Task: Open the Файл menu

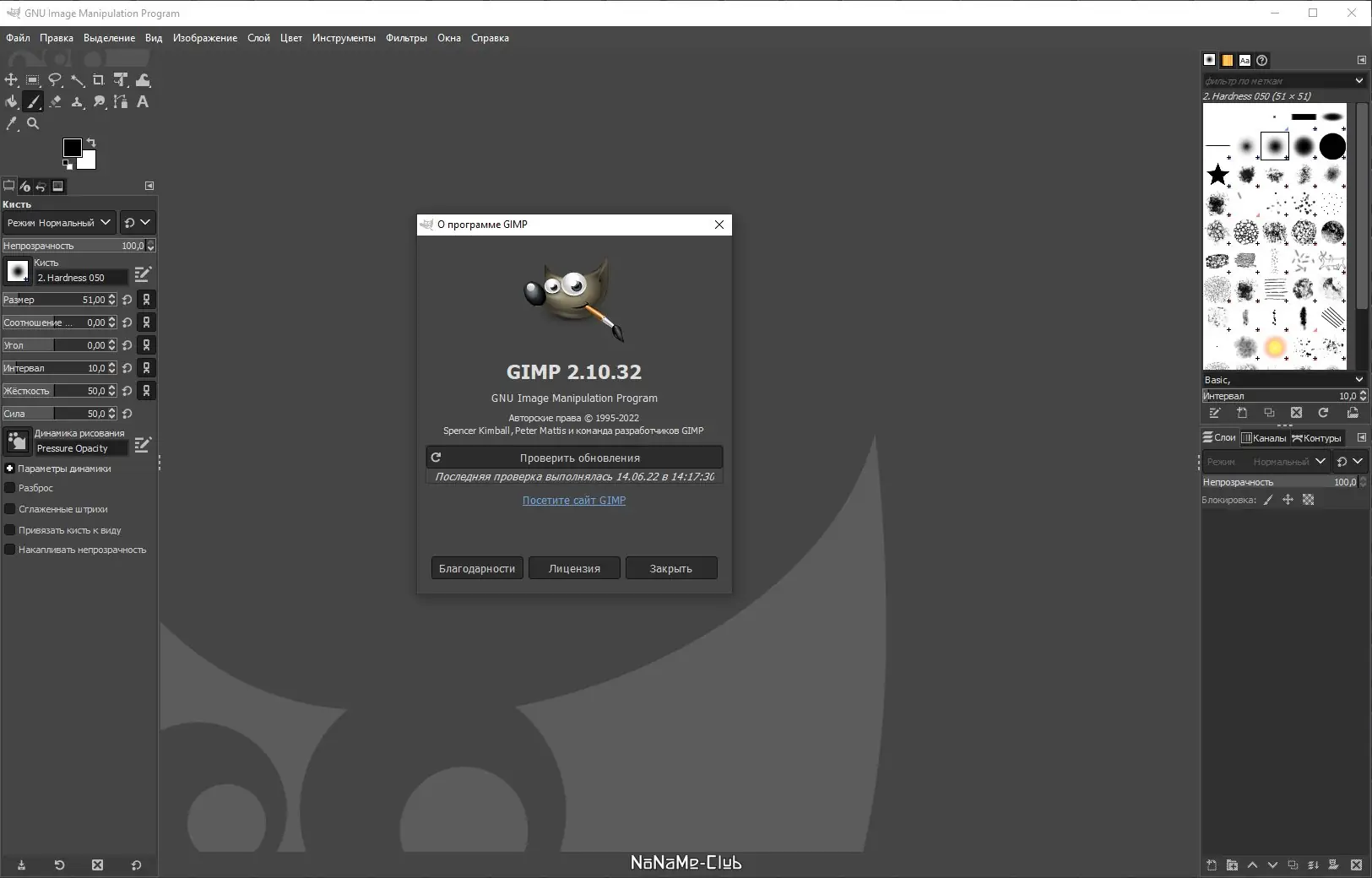Action: click(18, 38)
